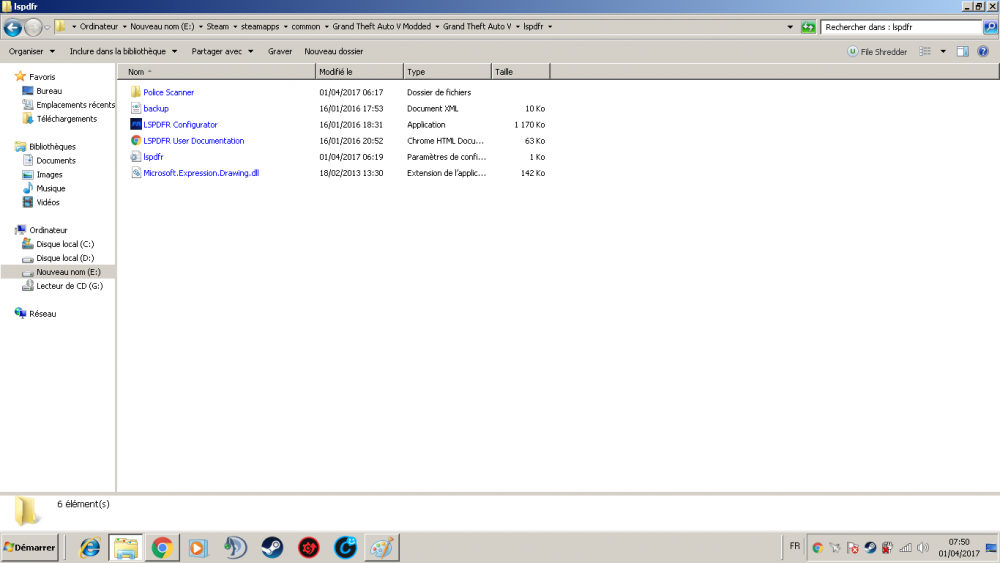Click Réseau in the navigation pane
Image resolution: width=1000 pixels, height=563 pixels.
point(43,314)
